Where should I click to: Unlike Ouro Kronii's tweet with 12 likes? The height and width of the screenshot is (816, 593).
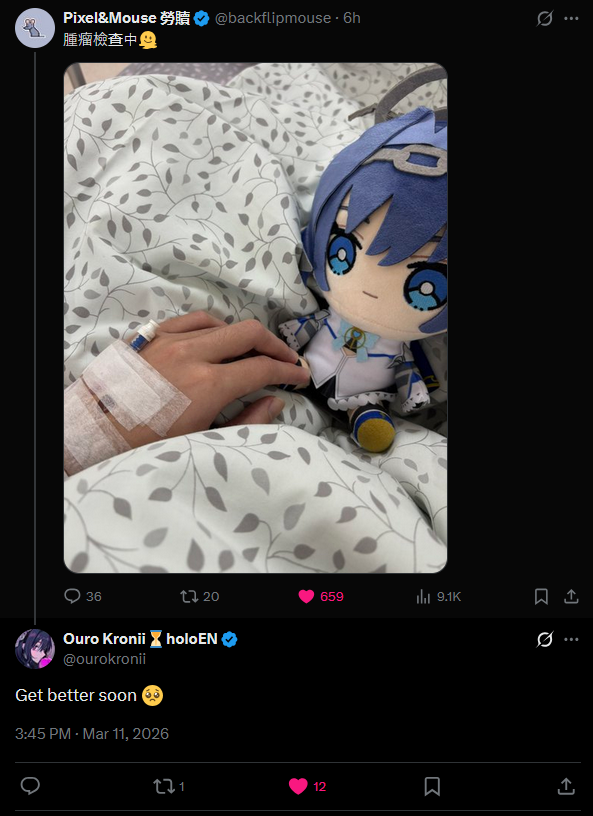tap(307, 786)
